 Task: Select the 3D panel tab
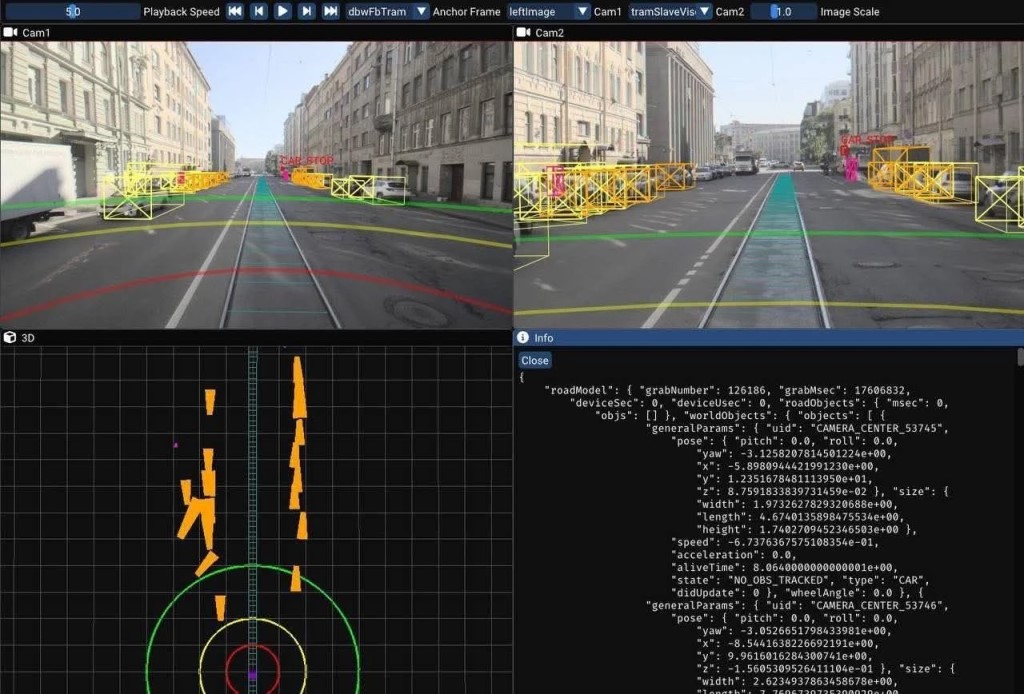[x=28, y=338]
